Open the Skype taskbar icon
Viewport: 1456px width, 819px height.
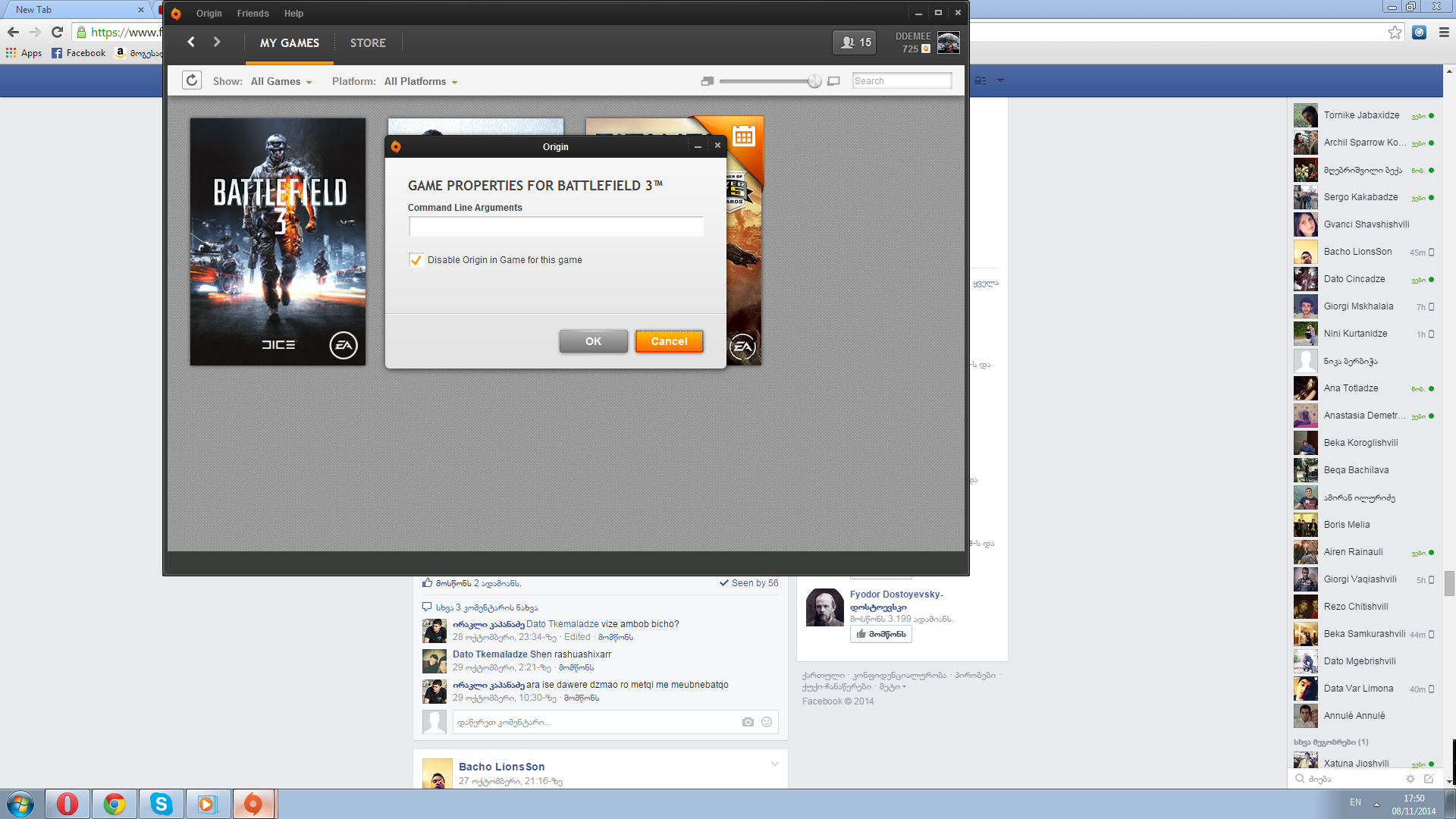pyautogui.click(x=161, y=804)
